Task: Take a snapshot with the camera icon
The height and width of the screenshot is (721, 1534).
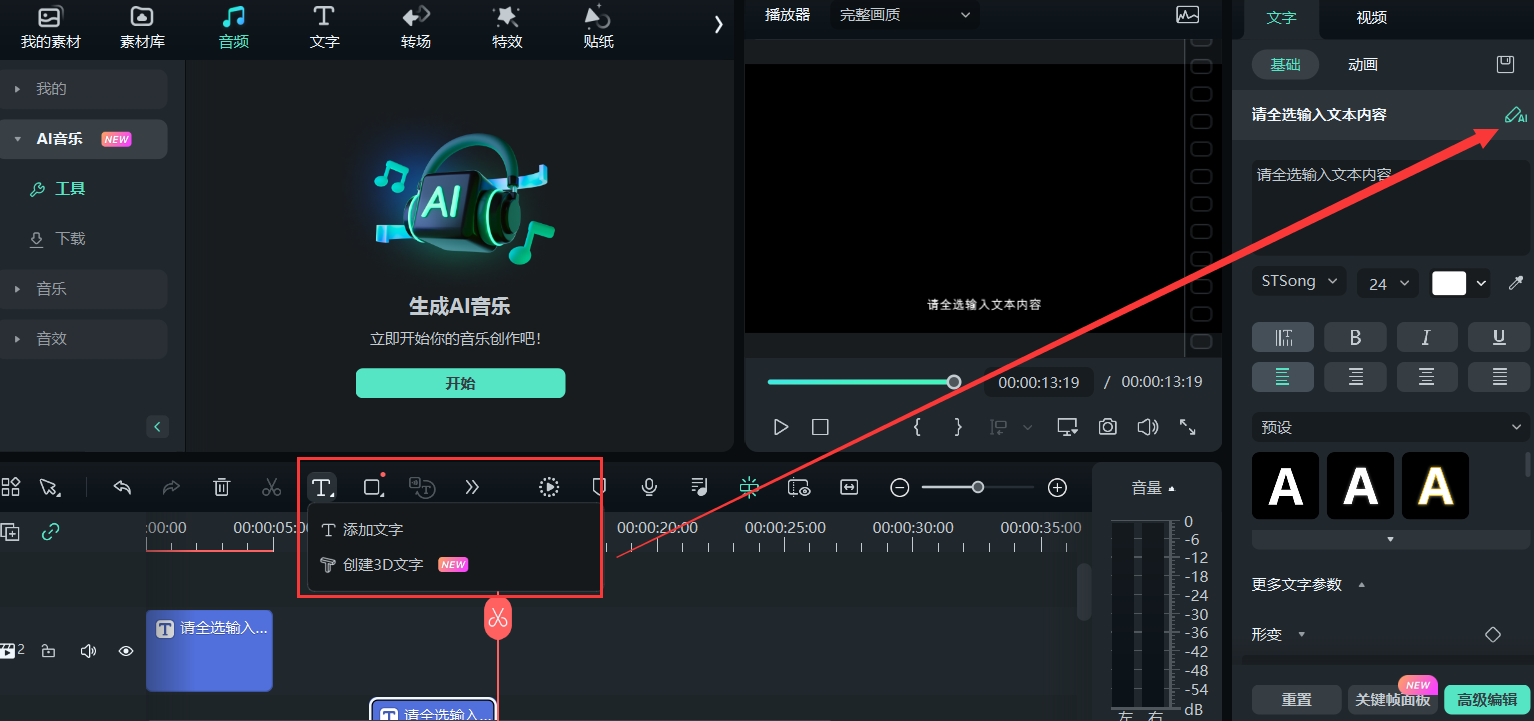Action: tap(1107, 427)
